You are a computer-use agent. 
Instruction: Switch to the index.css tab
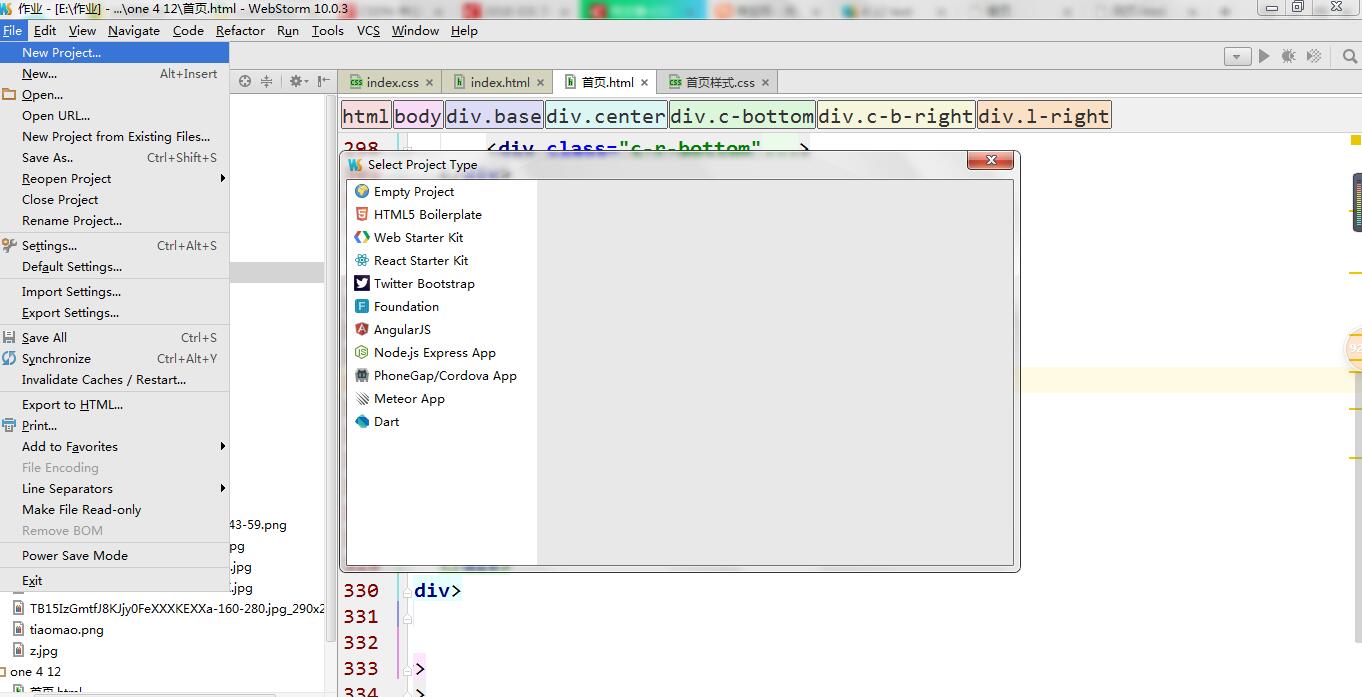point(392,82)
